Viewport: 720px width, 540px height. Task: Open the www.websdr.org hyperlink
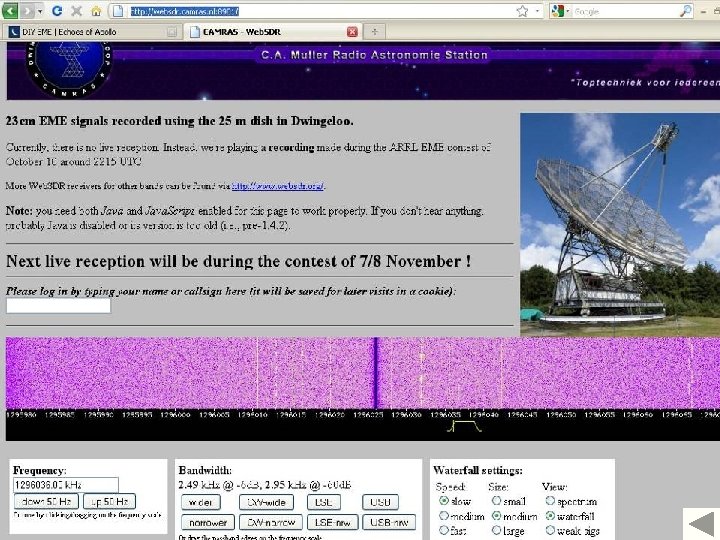point(278,186)
